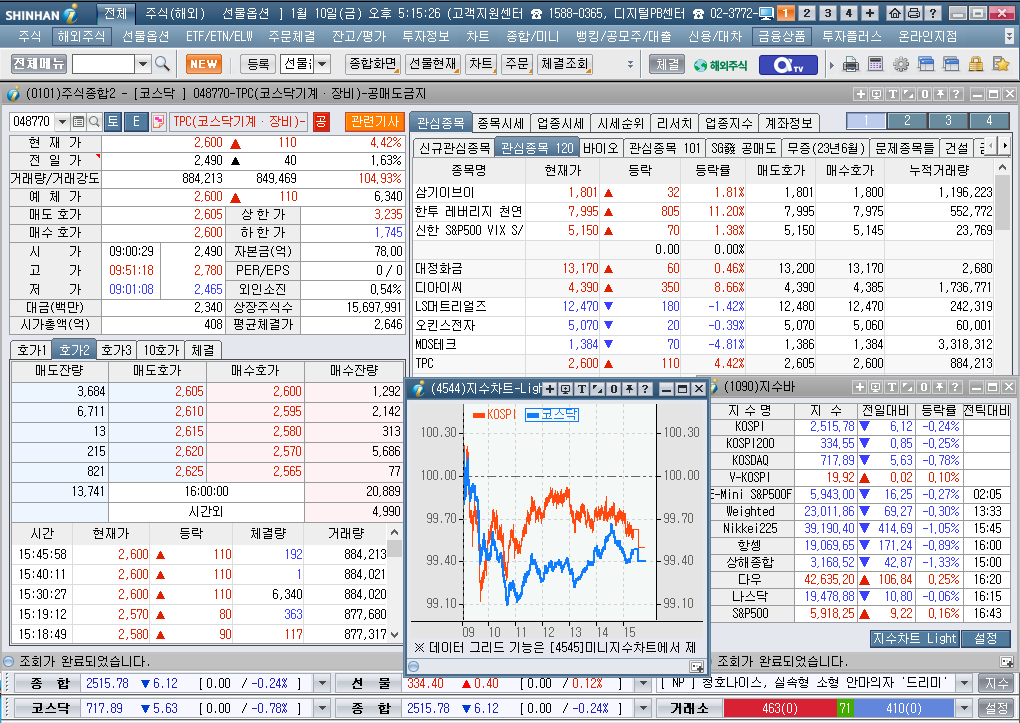This screenshot has height=723, width=1020.
Task: Click the 설정 button in 지수바 window
Action: coord(986,638)
